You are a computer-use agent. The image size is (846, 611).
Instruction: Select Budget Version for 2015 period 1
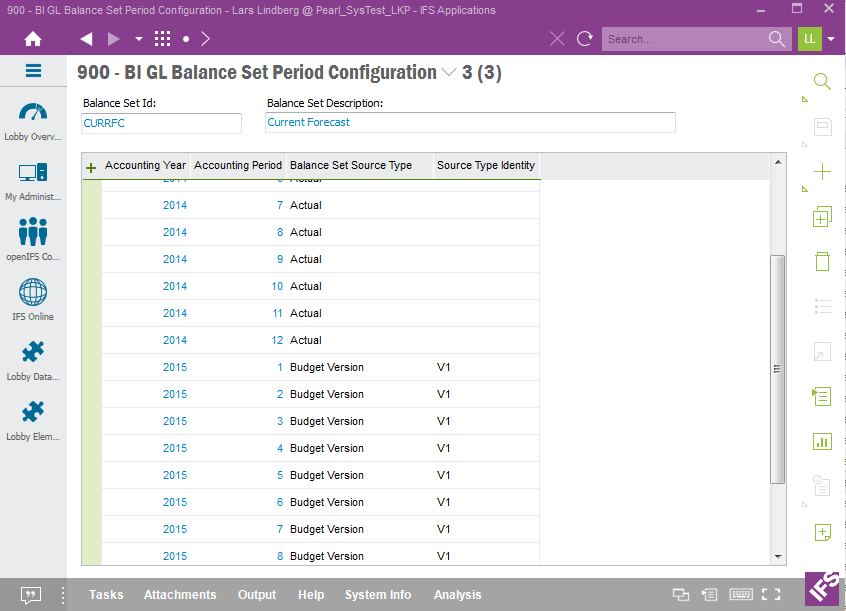327,367
